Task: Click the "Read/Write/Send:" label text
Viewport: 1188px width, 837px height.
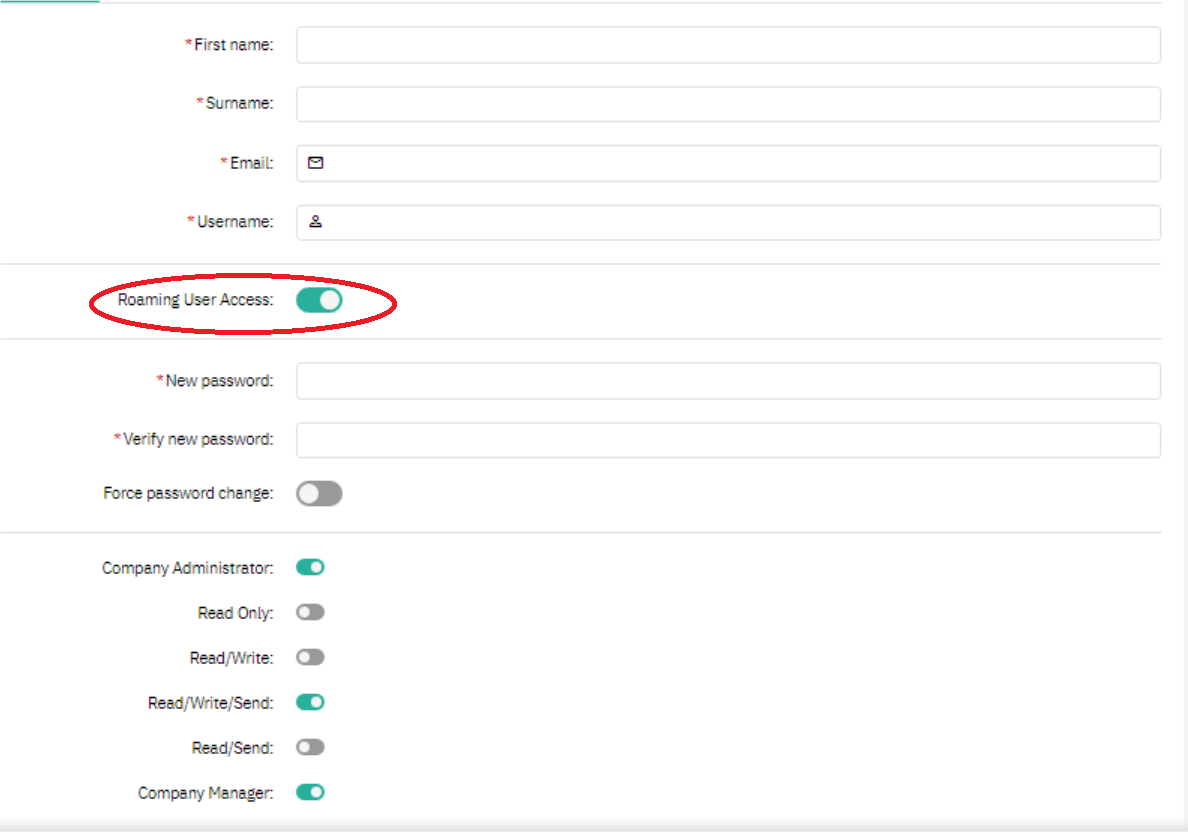Action: pos(211,703)
